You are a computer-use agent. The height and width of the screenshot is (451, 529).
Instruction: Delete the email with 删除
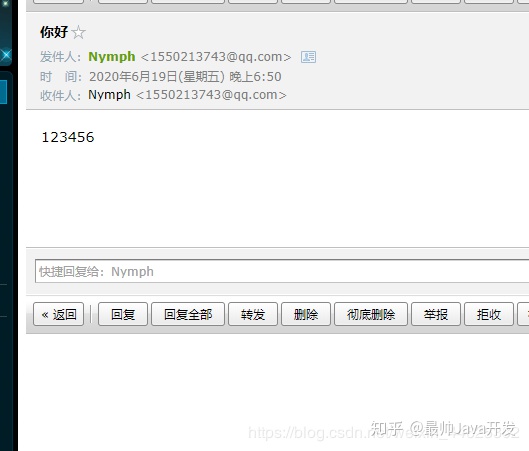pyautogui.click(x=306, y=314)
